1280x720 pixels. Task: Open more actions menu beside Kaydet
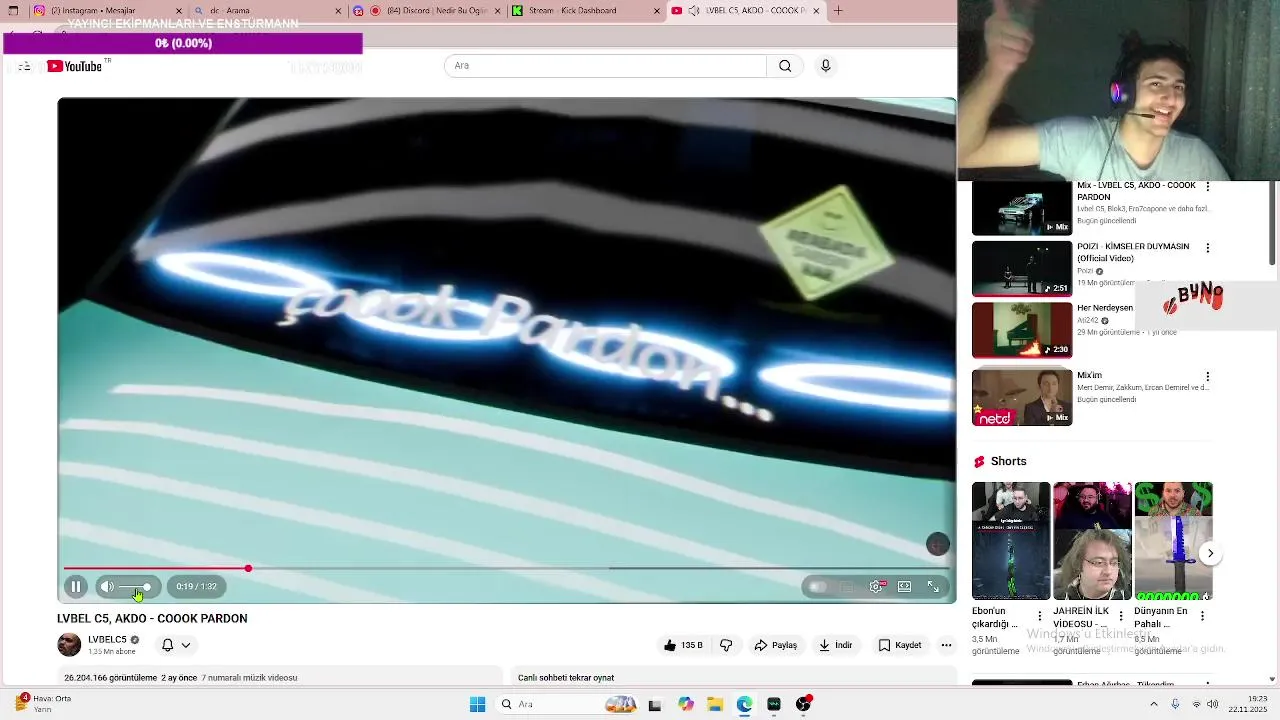[946, 645]
